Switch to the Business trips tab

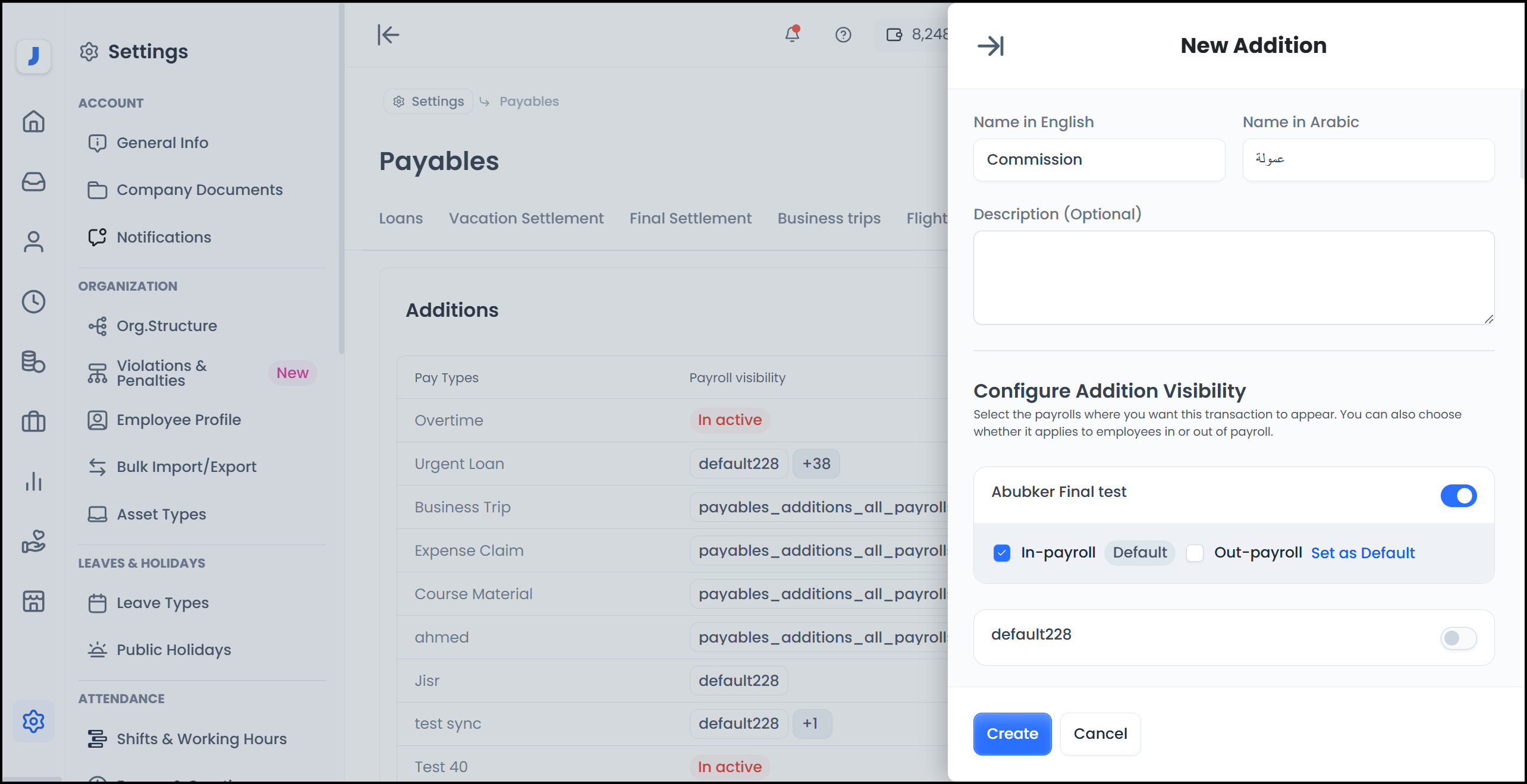click(828, 218)
